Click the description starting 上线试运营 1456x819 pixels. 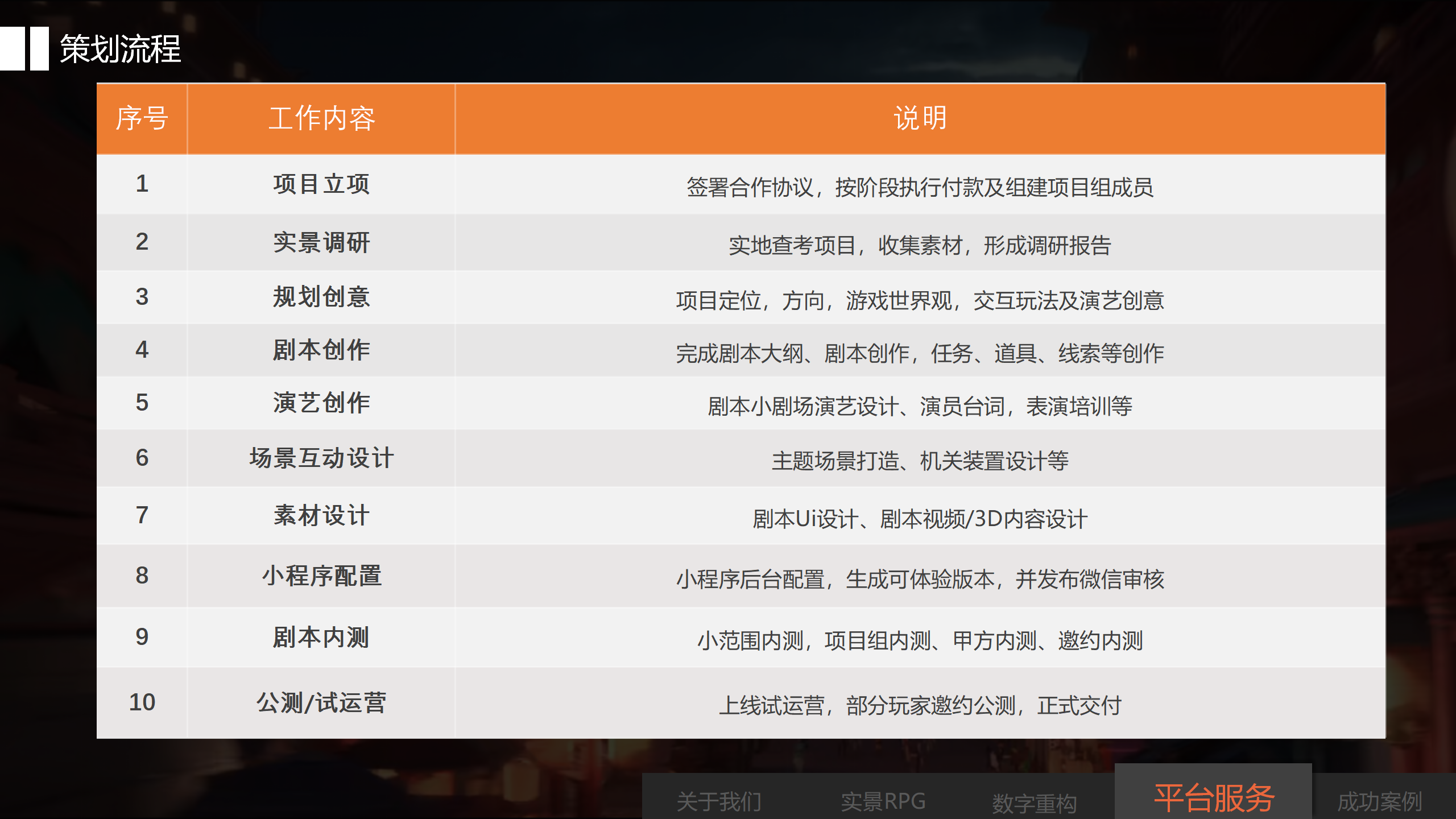[x=920, y=705]
